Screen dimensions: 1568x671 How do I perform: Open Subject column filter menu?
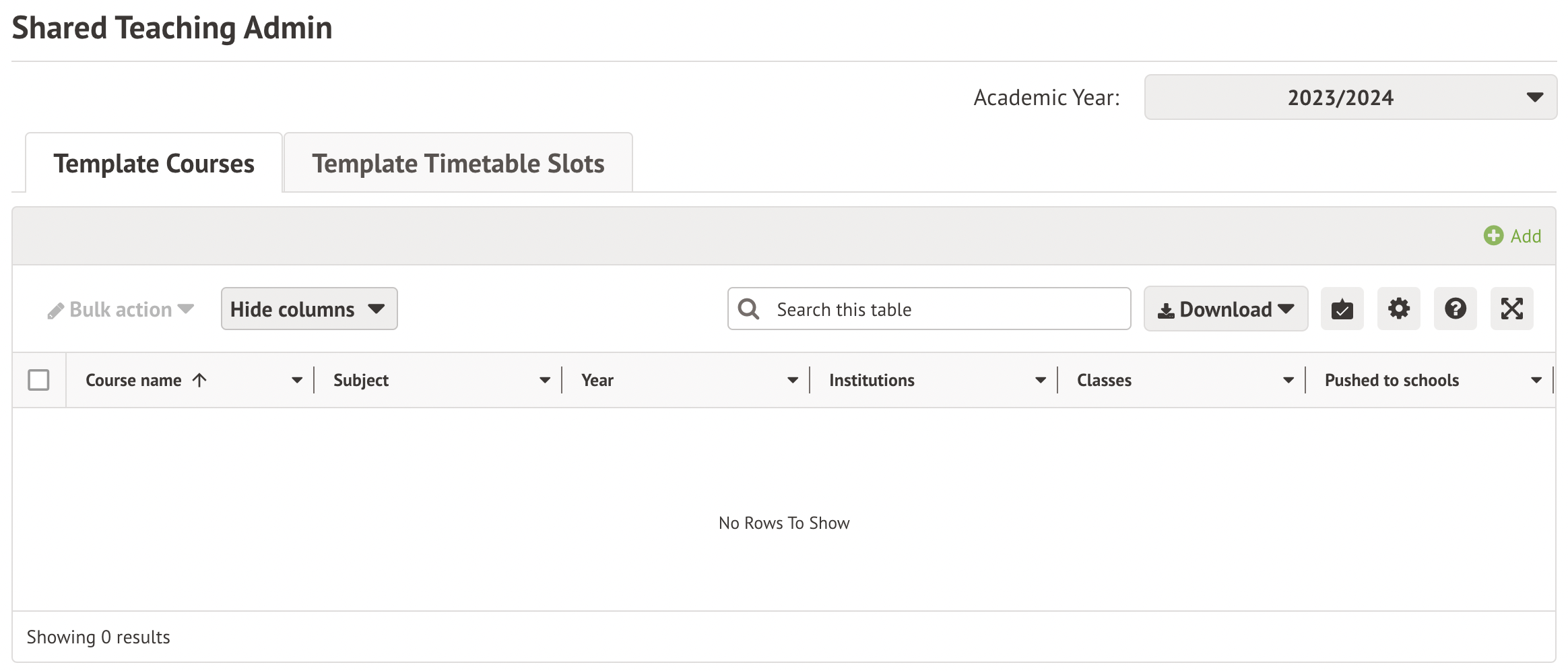click(x=544, y=381)
